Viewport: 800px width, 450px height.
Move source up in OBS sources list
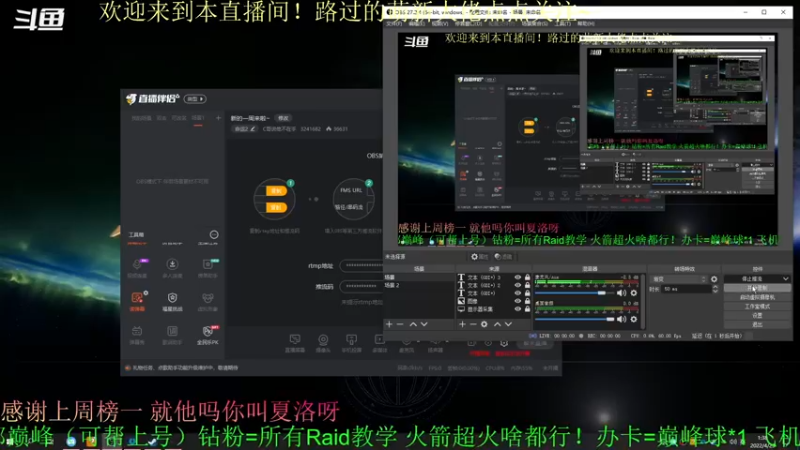pyautogui.click(x=497, y=324)
